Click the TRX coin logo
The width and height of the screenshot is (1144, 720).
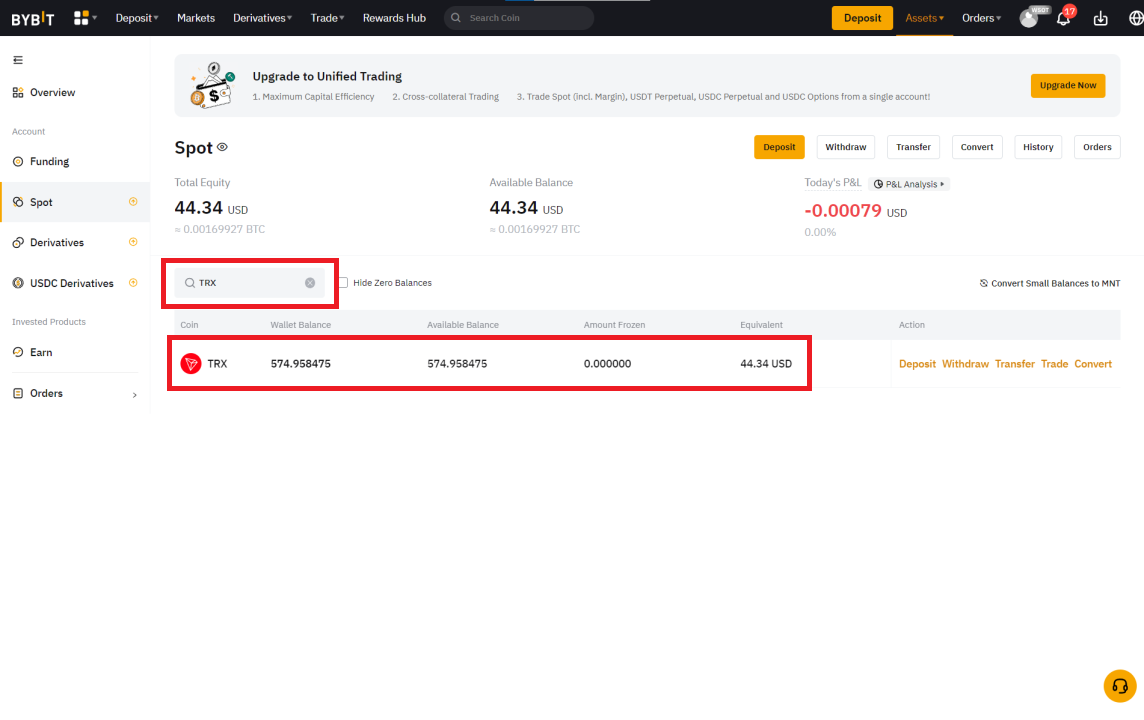tap(190, 363)
